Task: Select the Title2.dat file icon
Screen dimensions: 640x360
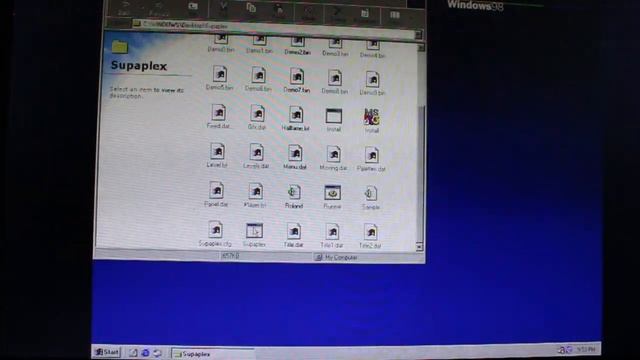Action: 371,232
